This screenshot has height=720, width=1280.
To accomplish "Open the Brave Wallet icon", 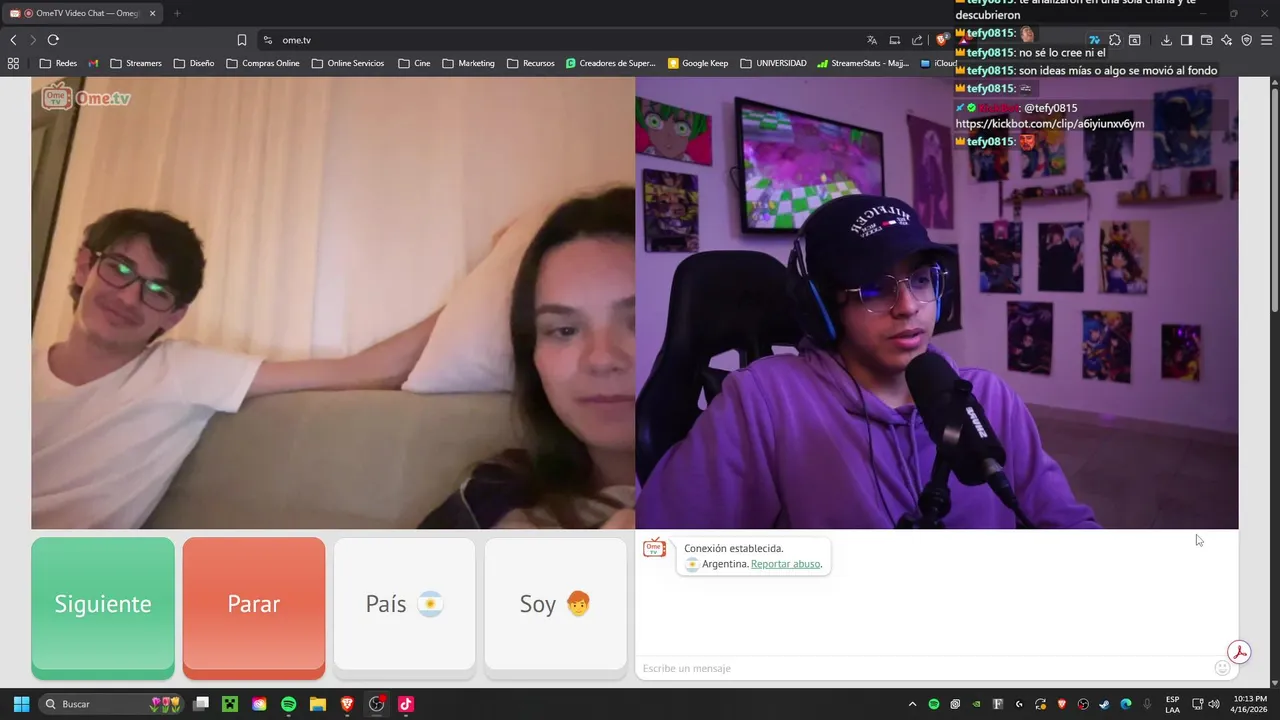I will 1206,40.
